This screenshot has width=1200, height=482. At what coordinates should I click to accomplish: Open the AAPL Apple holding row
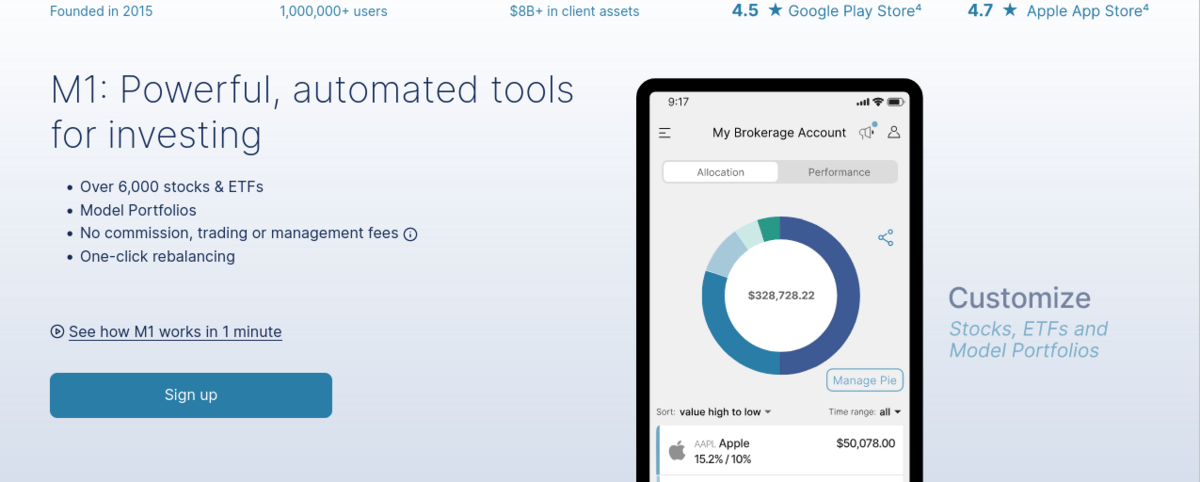(780, 451)
